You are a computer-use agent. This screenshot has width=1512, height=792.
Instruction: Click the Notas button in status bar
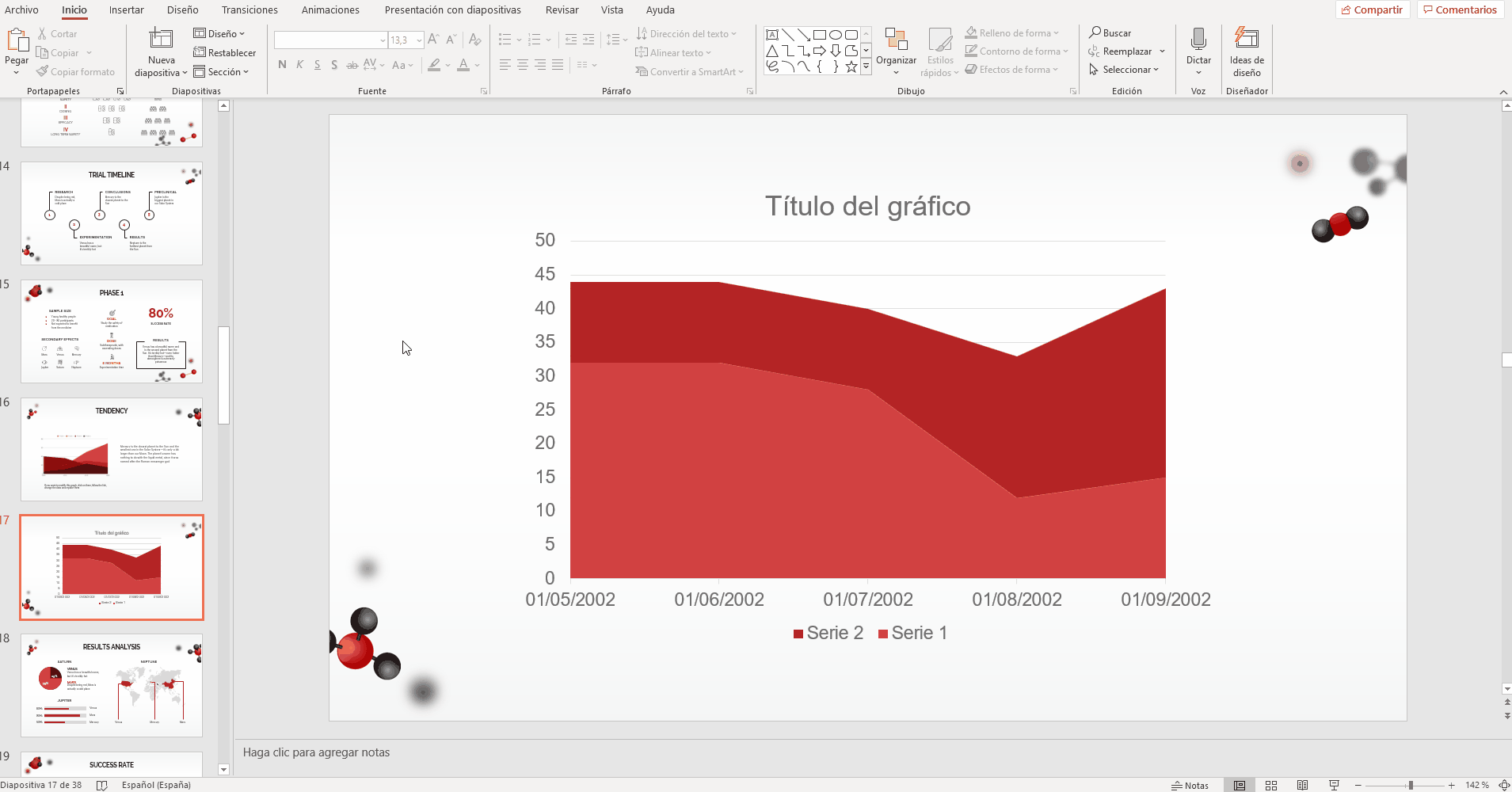[1190, 785]
